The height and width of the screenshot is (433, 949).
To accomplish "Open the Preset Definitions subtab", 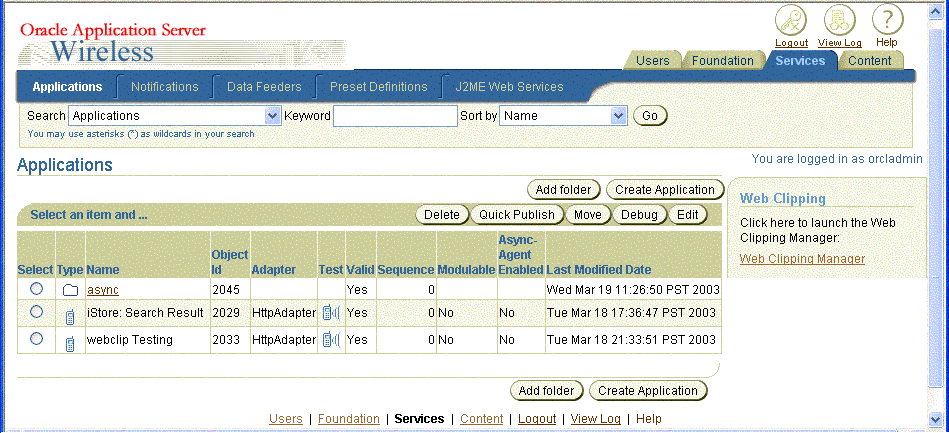I will (x=378, y=87).
